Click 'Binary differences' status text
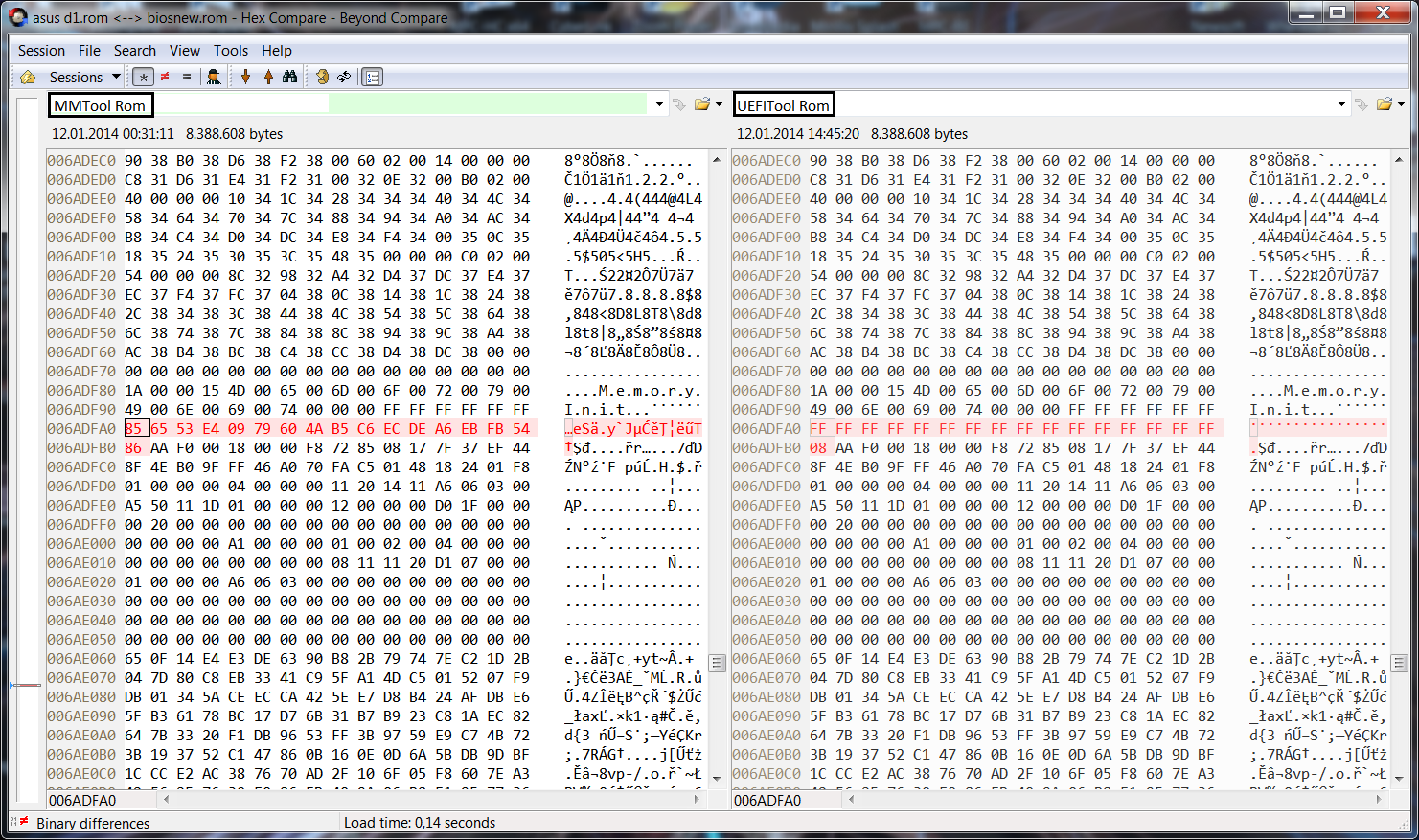The width and height of the screenshot is (1419, 840). click(93, 823)
